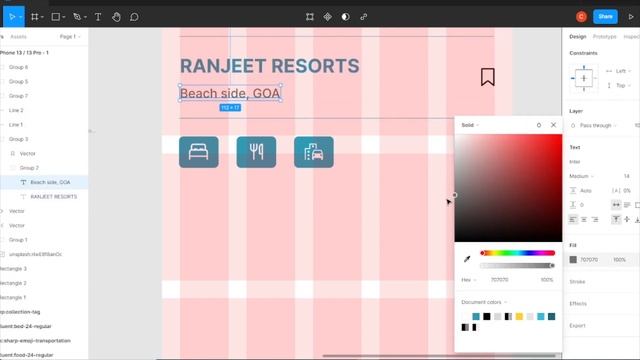Click the black document color swatch
The width and height of the screenshot is (640, 360).
[487, 316]
